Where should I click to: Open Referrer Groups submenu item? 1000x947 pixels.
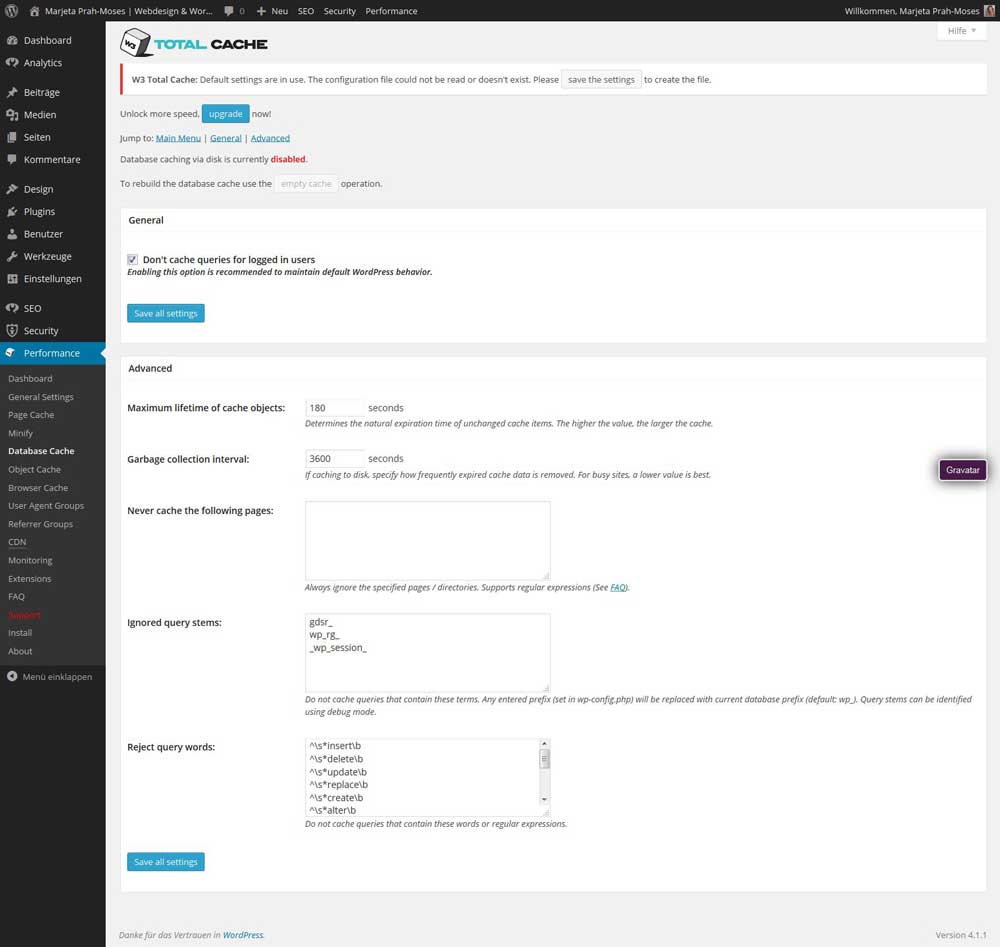click(41, 524)
